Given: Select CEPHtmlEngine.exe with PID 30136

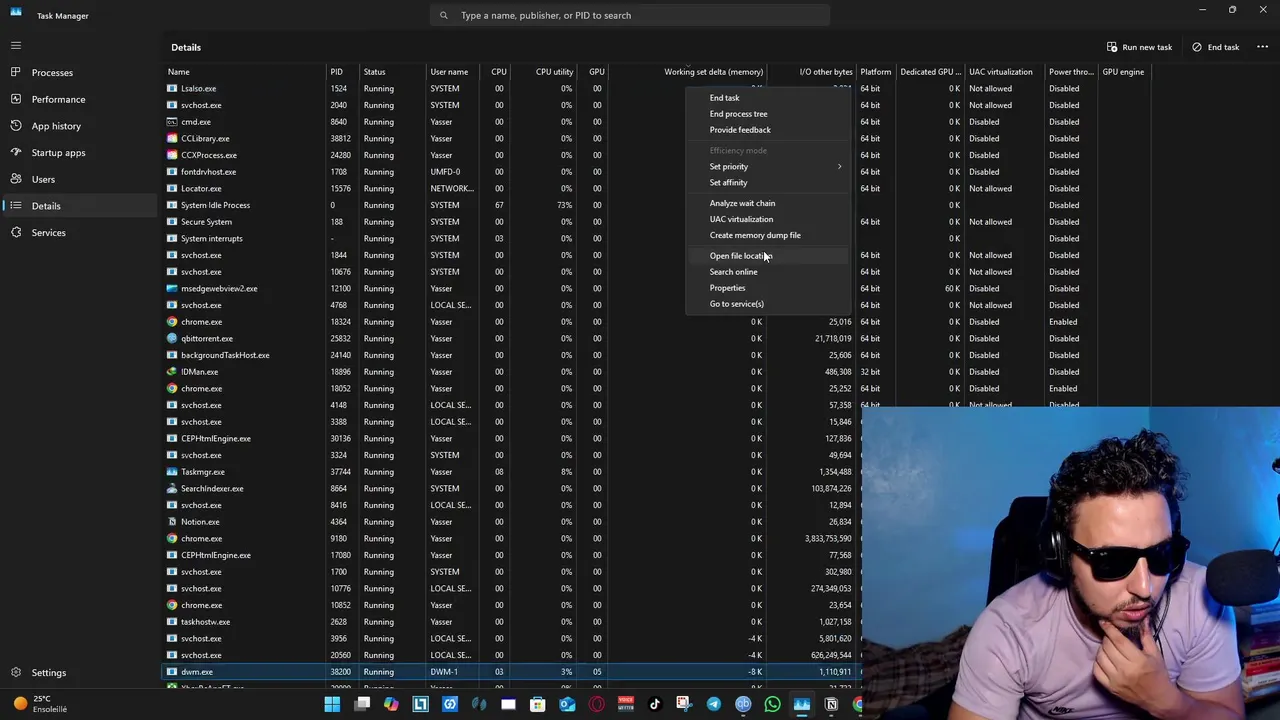Looking at the screenshot, I should click(512, 439).
